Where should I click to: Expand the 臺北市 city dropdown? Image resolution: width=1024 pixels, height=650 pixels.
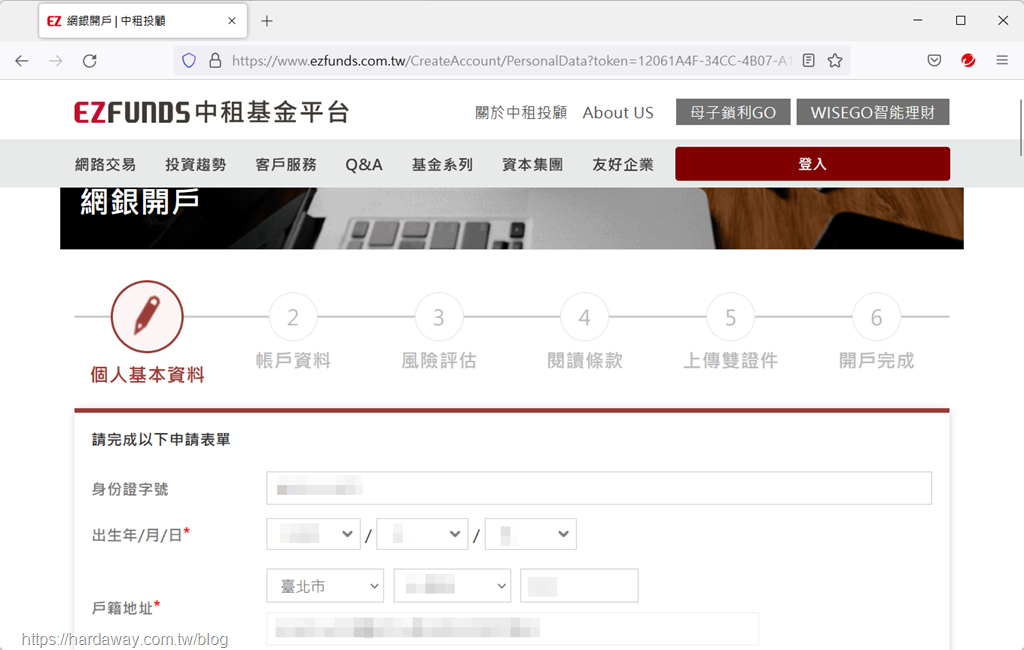tap(325, 586)
